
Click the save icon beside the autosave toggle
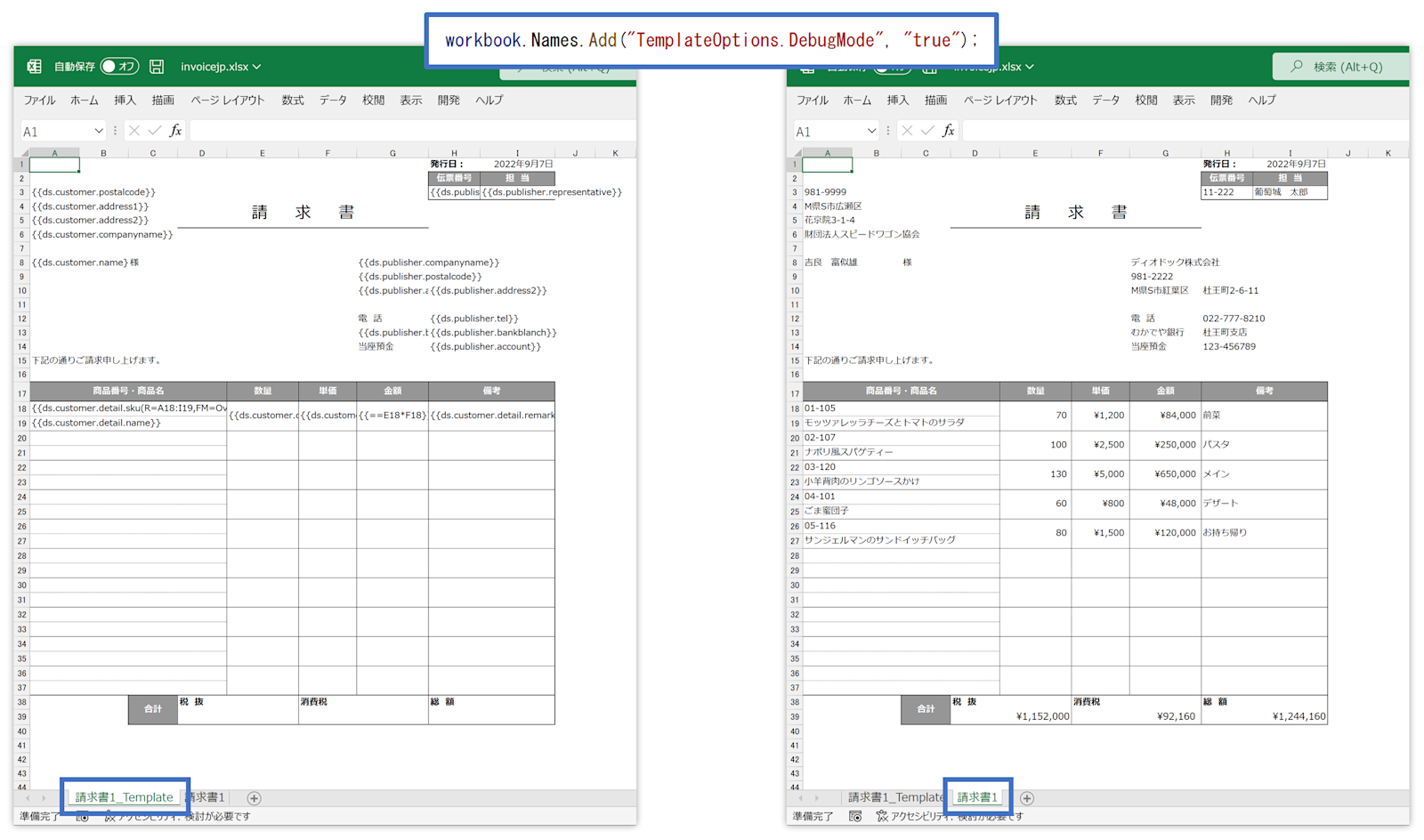coord(157,67)
